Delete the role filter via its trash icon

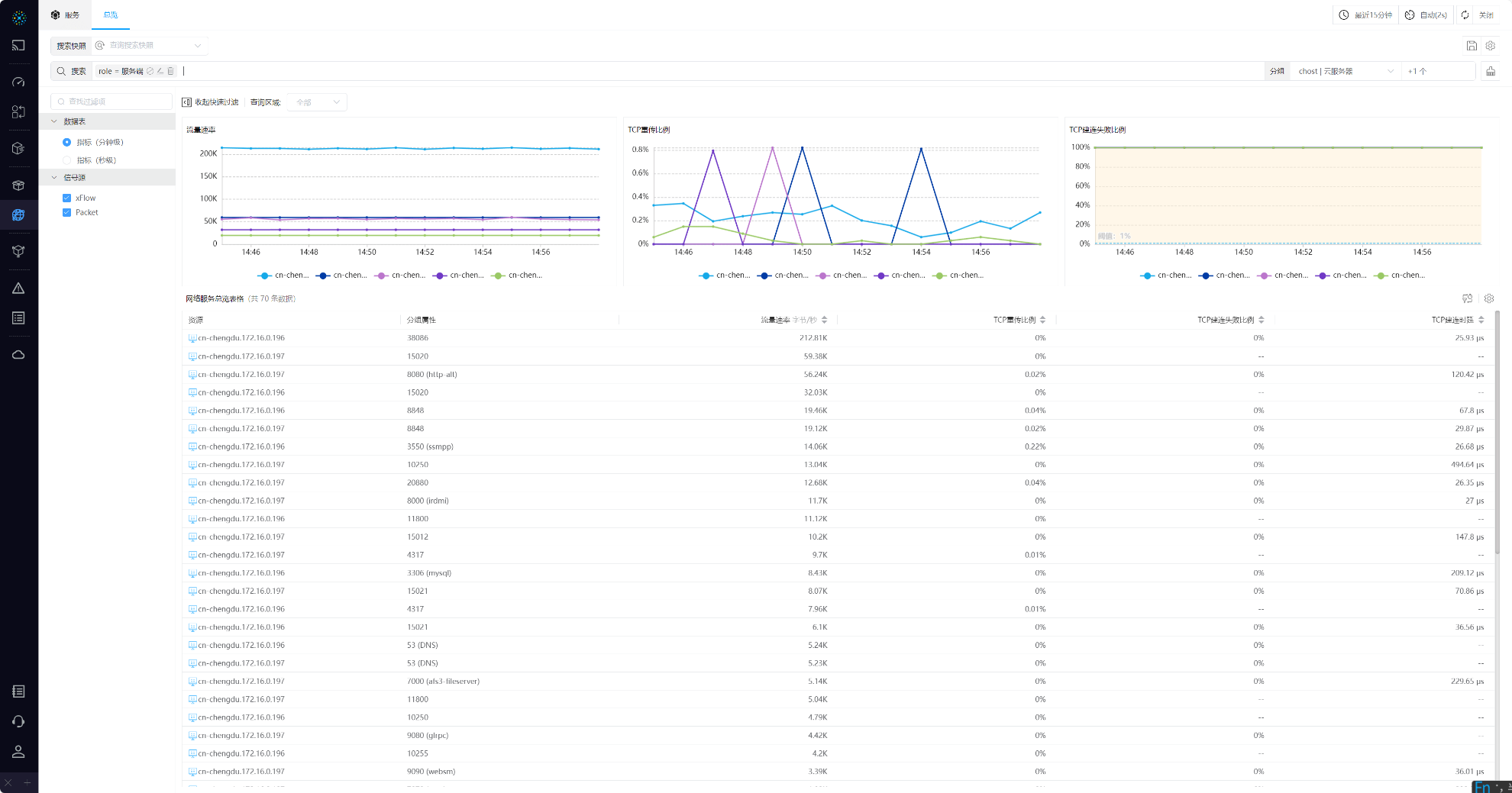[x=170, y=71]
